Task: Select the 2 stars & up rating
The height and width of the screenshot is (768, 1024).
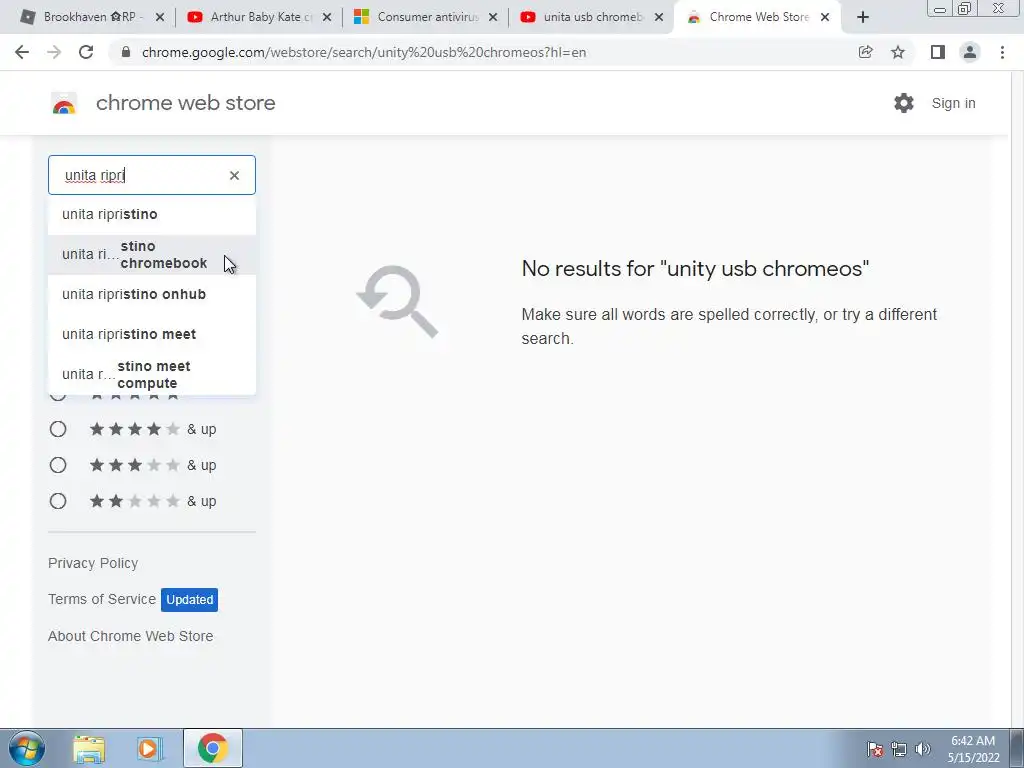Action: tap(58, 501)
